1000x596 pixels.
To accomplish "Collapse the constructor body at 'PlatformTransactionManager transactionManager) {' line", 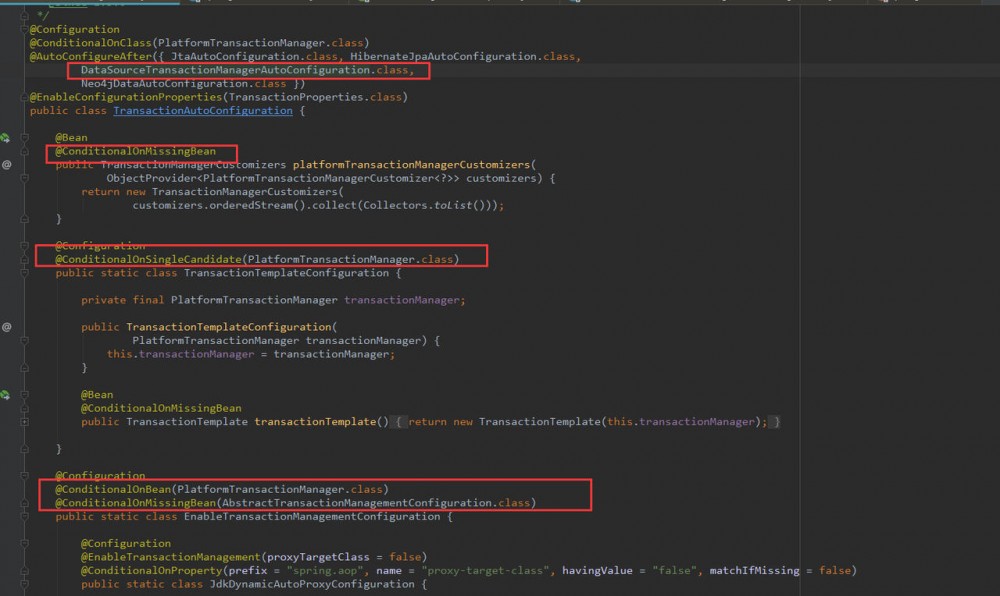I will (x=24, y=340).
